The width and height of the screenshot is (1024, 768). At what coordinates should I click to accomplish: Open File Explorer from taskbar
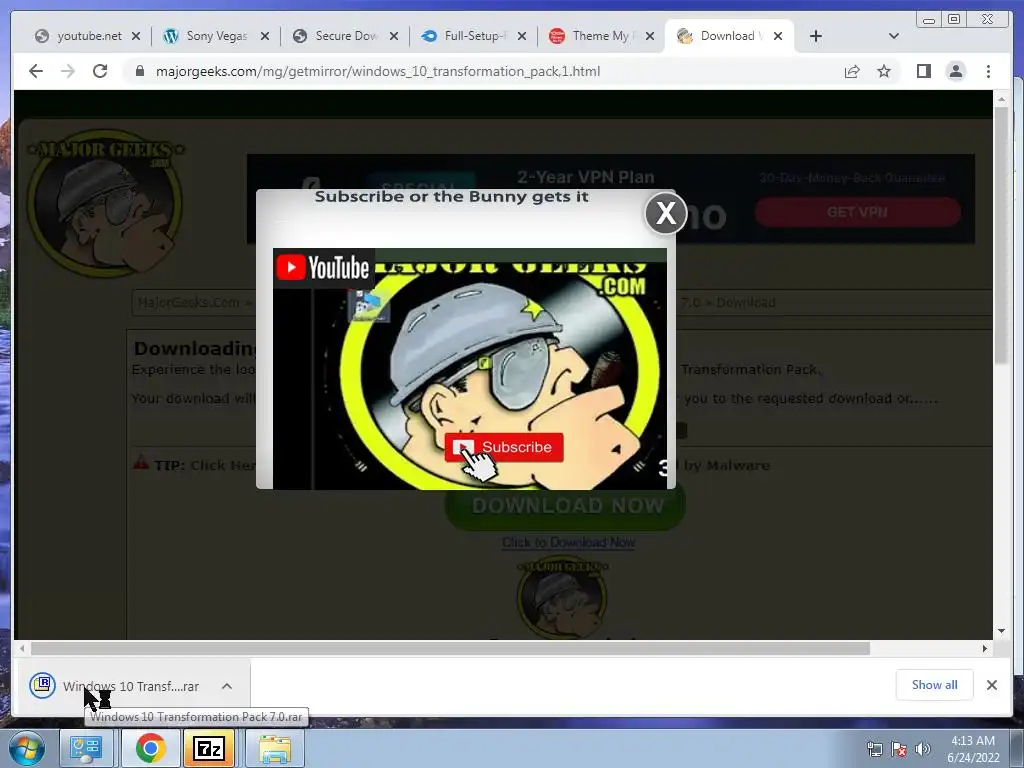275,748
